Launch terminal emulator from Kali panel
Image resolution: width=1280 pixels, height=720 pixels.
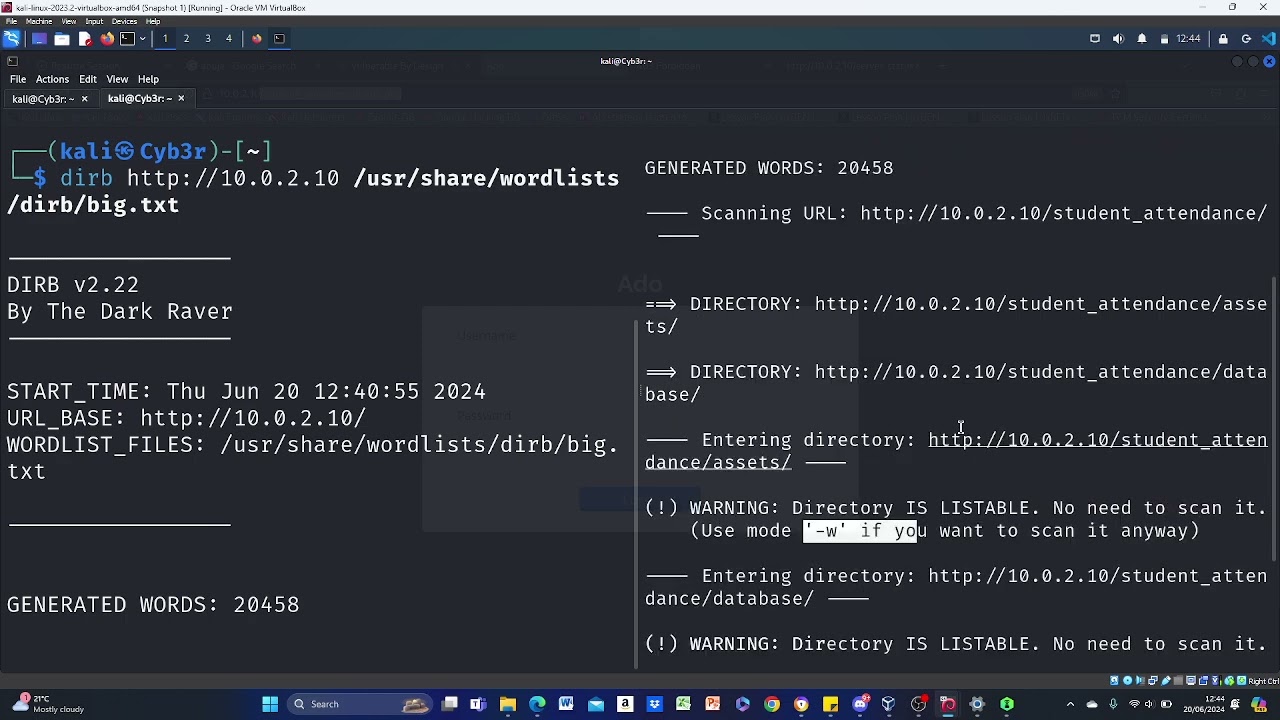[x=127, y=38]
